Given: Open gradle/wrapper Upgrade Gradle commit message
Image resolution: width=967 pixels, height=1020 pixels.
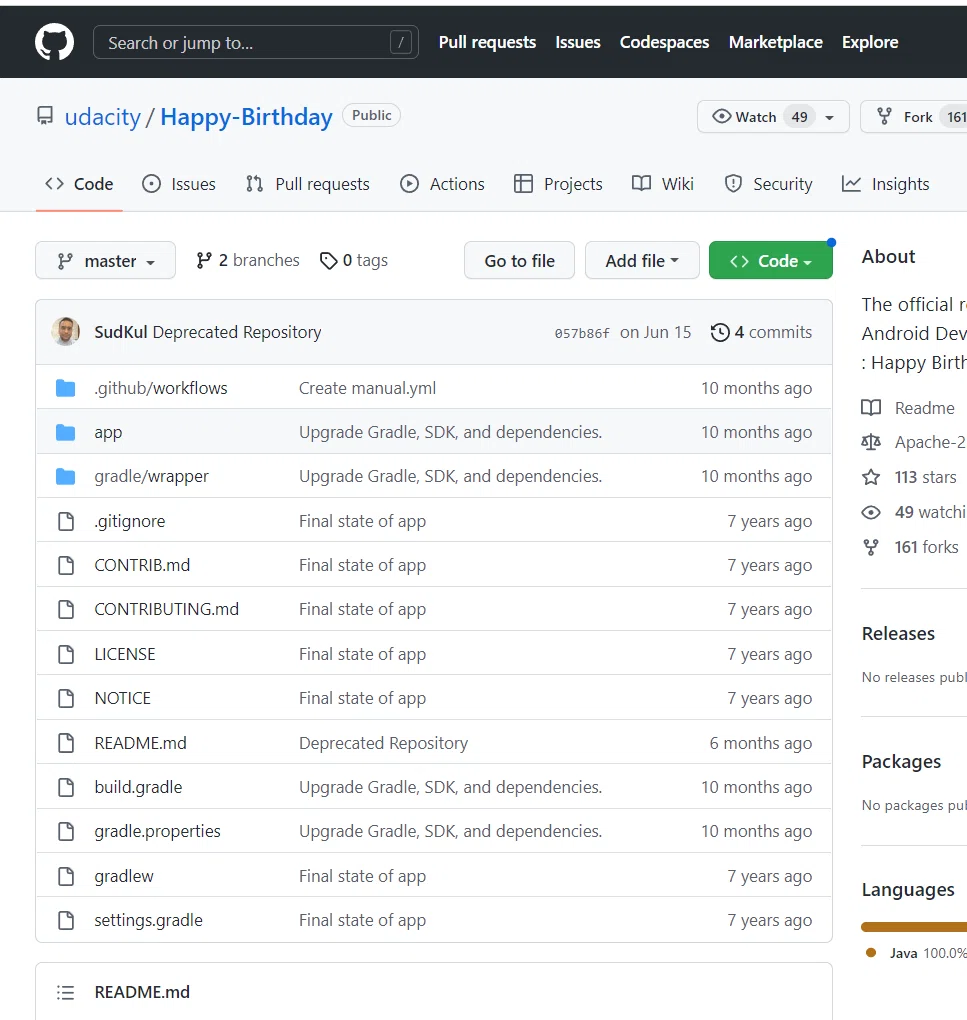Looking at the screenshot, I should coord(450,477).
